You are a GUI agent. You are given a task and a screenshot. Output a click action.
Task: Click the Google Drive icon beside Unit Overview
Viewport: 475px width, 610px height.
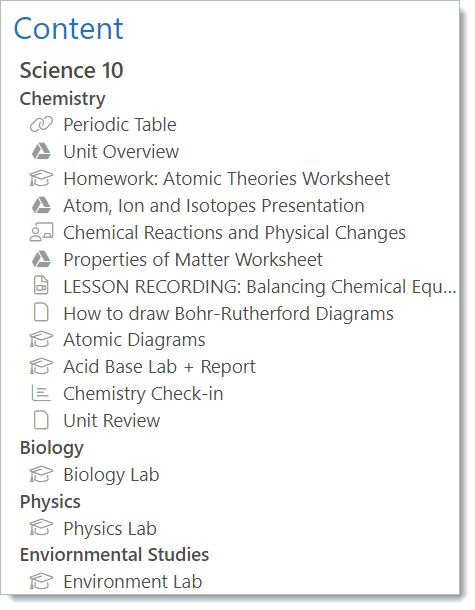pyautogui.click(x=41, y=151)
